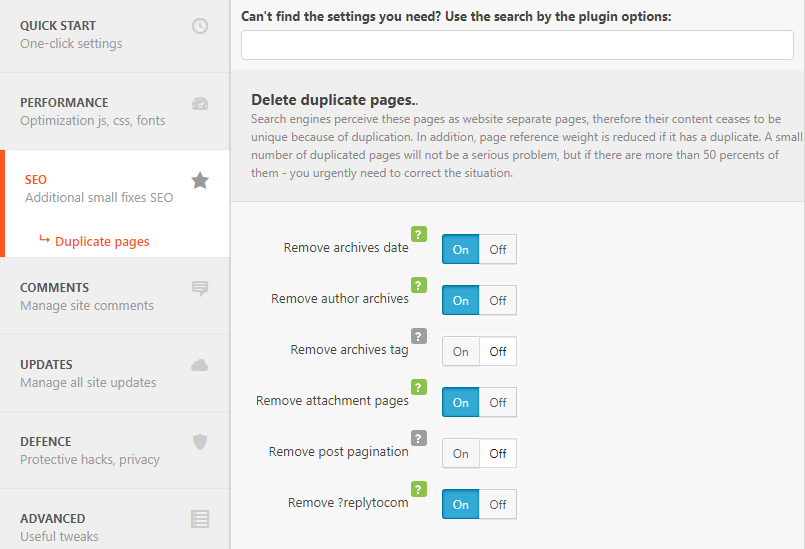Click the list icon beside Advanced
The width and height of the screenshot is (805, 549).
click(x=200, y=519)
